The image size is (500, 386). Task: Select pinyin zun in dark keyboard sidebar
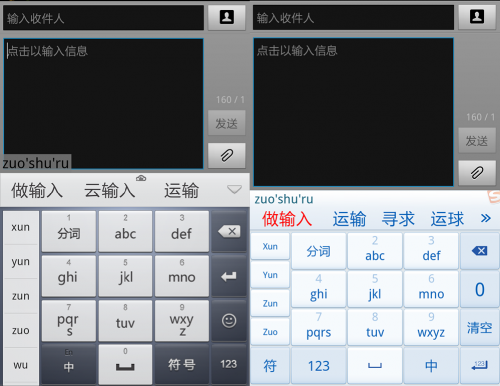(x=21, y=296)
